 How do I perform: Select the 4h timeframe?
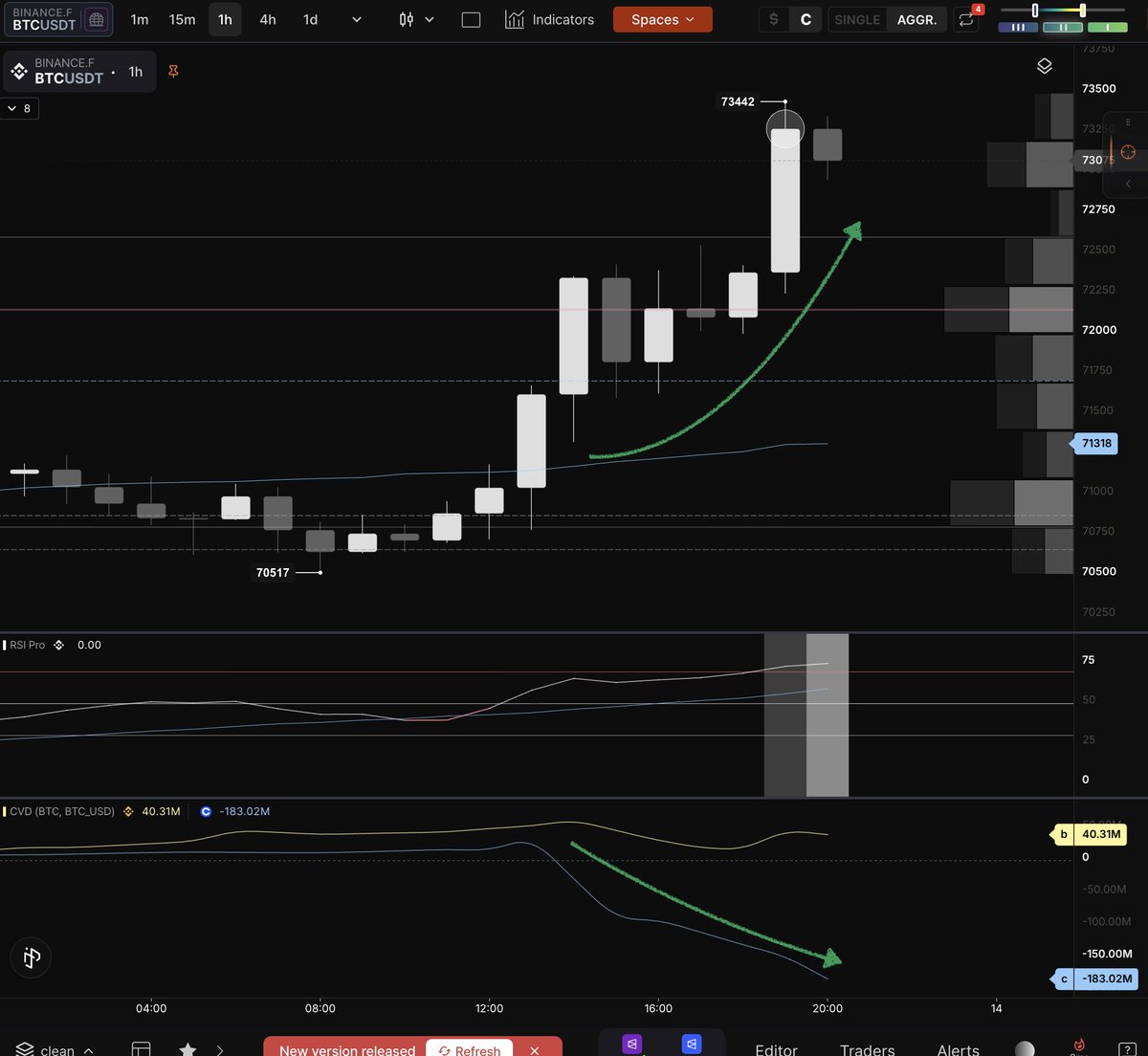pos(267,19)
